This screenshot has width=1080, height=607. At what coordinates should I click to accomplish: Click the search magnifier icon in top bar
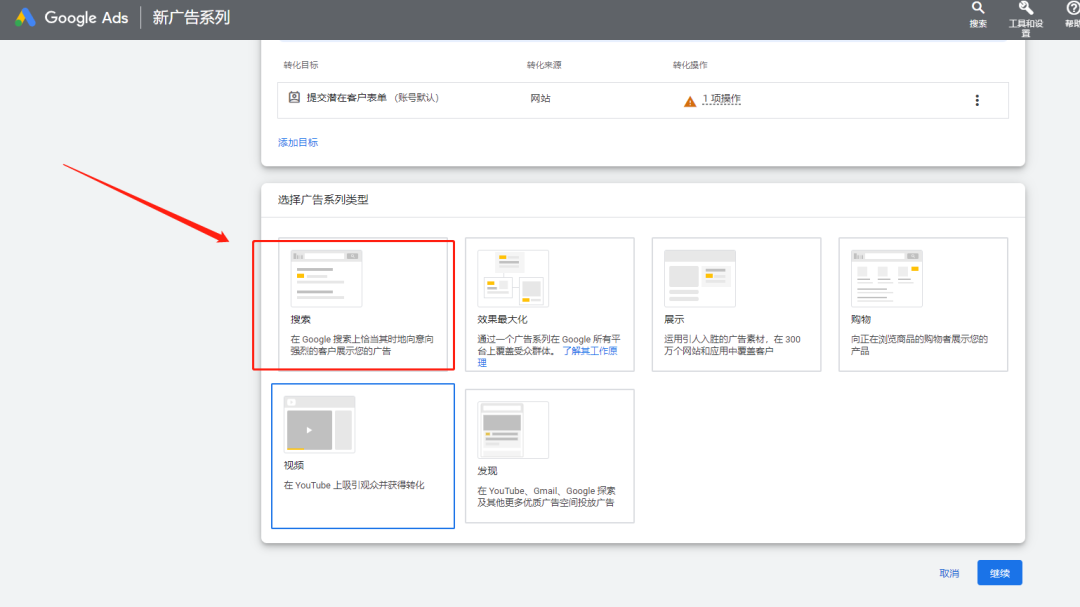(x=977, y=11)
